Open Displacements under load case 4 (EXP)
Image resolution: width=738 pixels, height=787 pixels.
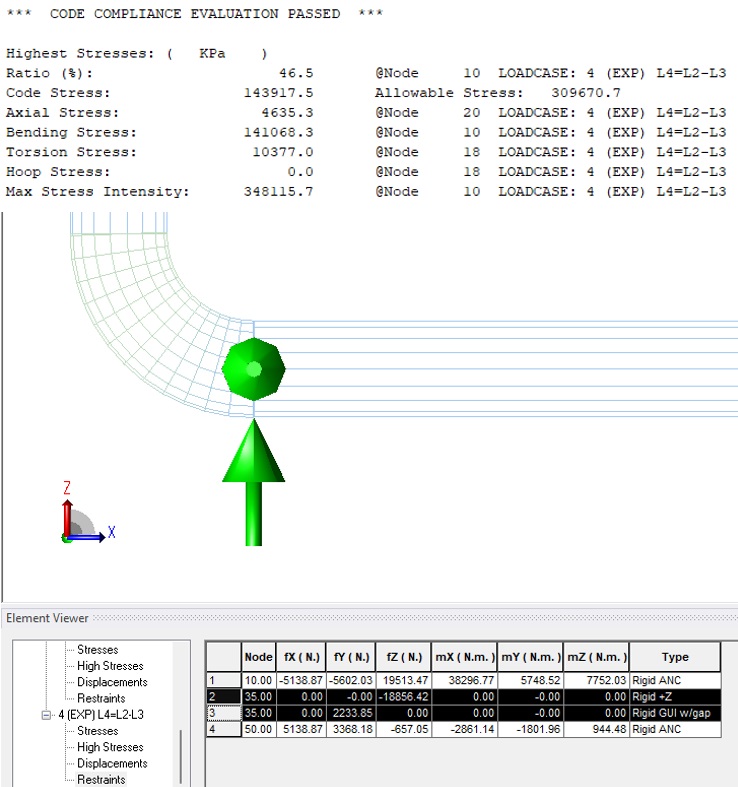pyautogui.click(x=112, y=763)
